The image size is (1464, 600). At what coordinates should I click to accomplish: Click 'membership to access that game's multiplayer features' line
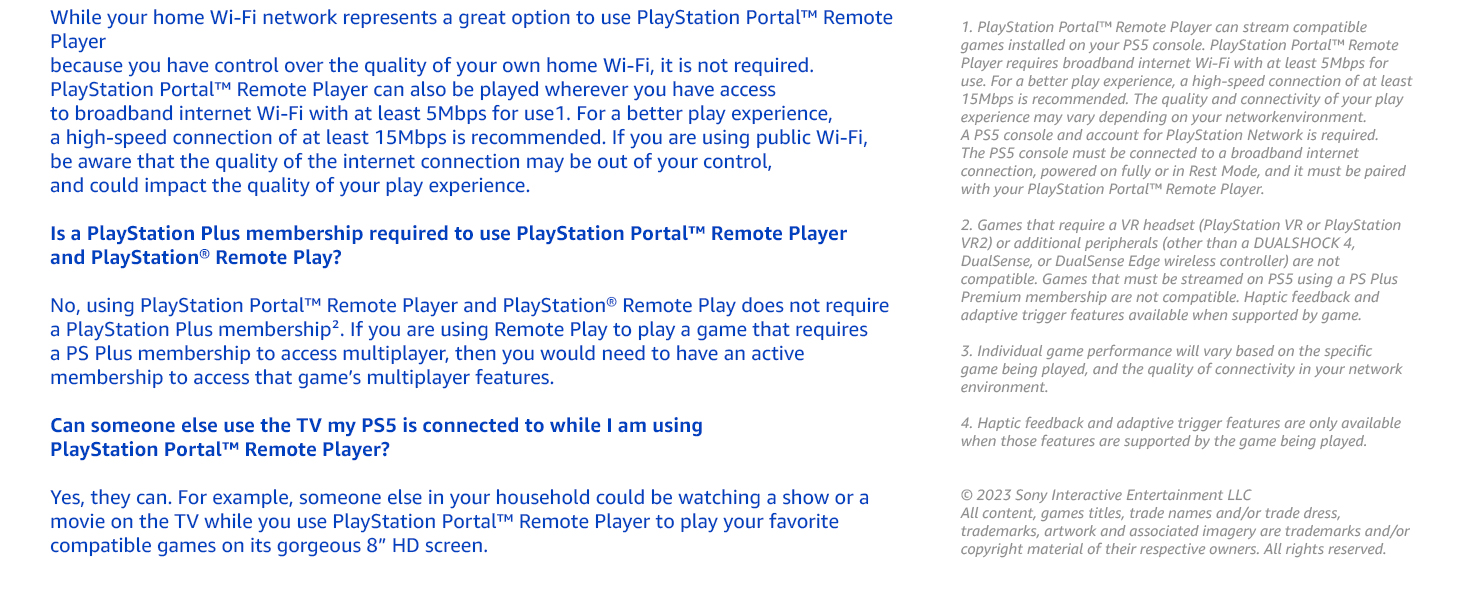click(x=302, y=378)
